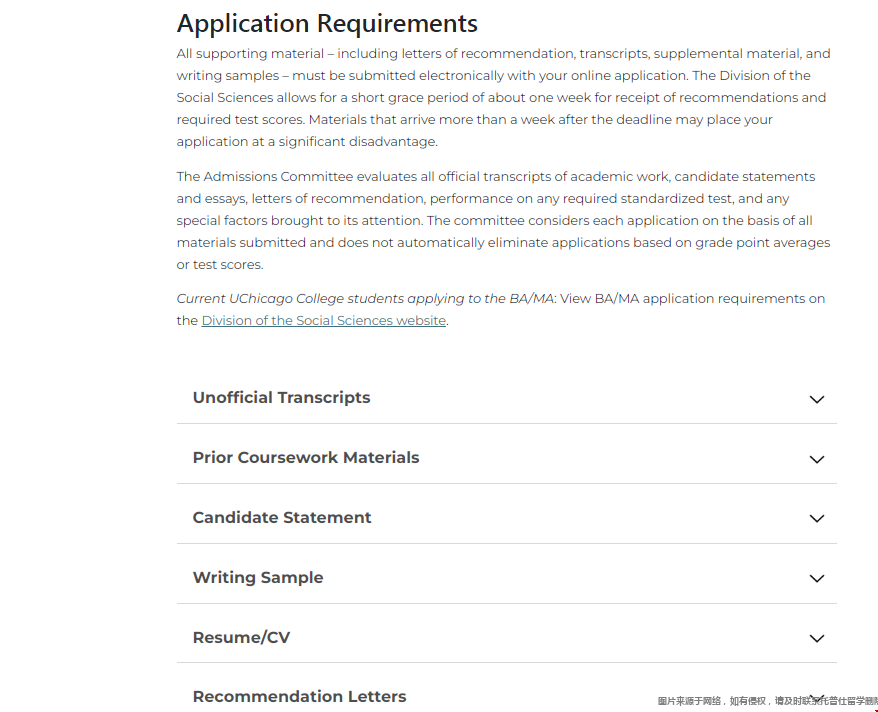
Task: Click the Application Requirements page heading
Action: (x=327, y=23)
